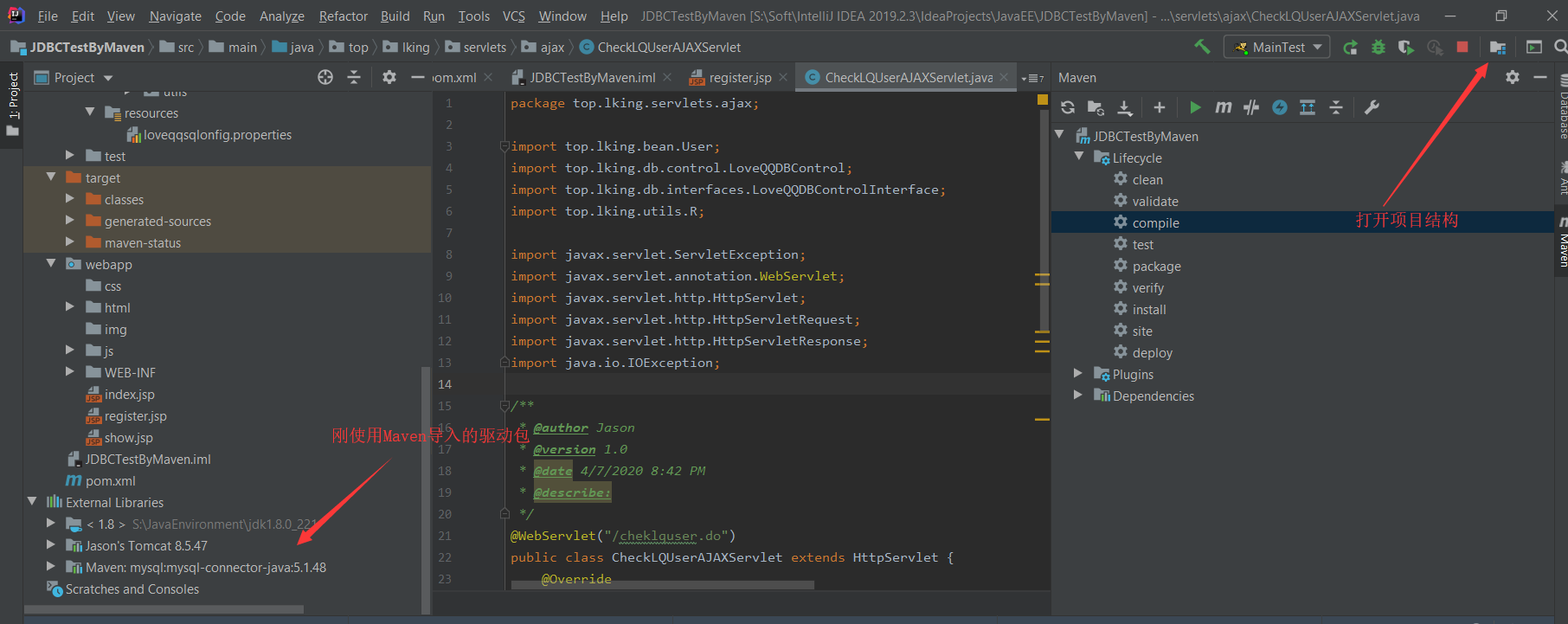The width and height of the screenshot is (1568, 624).
Task: Select pom.xml in Project tree
Action: 110,480
